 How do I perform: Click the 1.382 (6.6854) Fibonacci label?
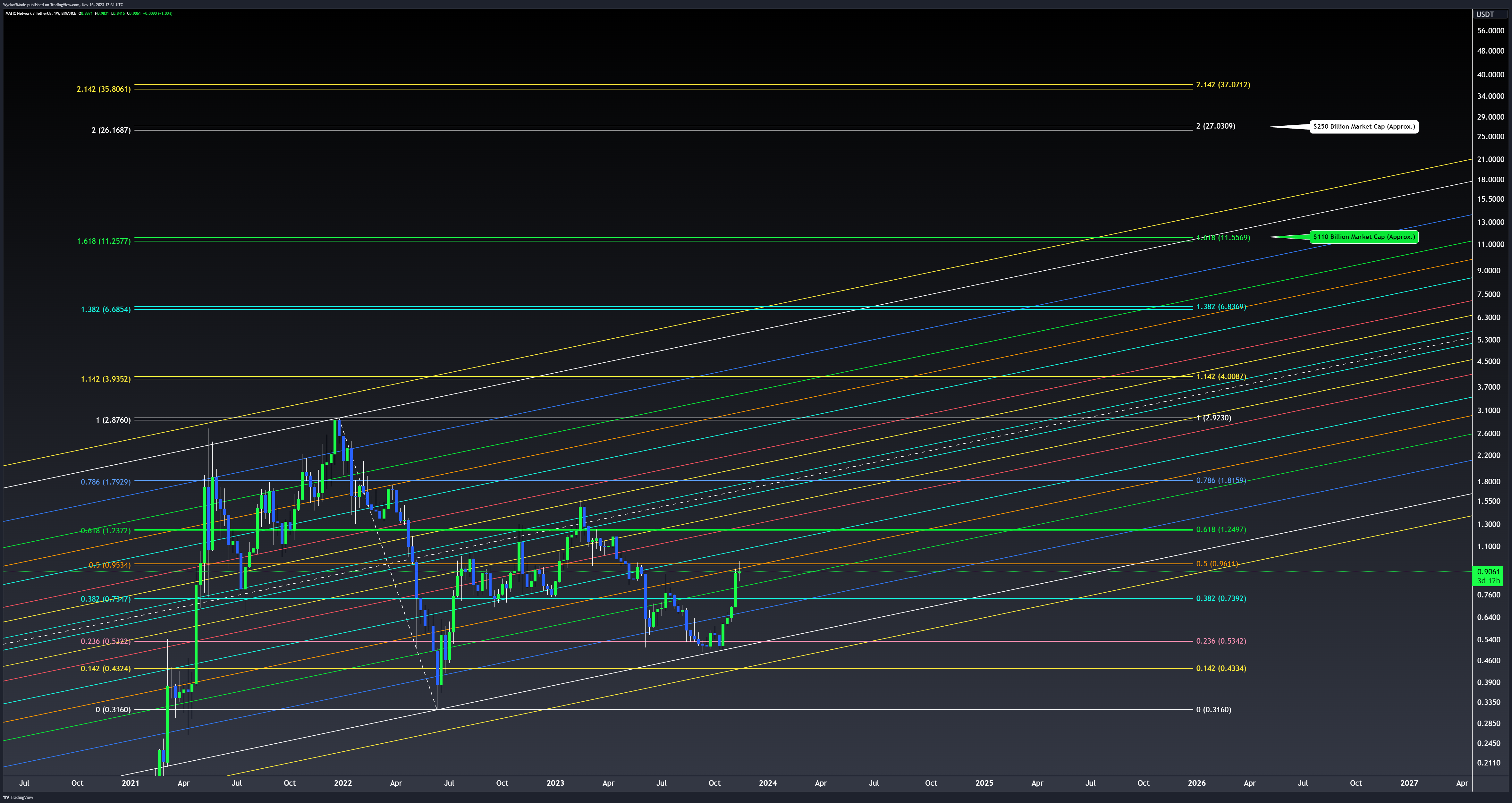click(x=106, y=309)
